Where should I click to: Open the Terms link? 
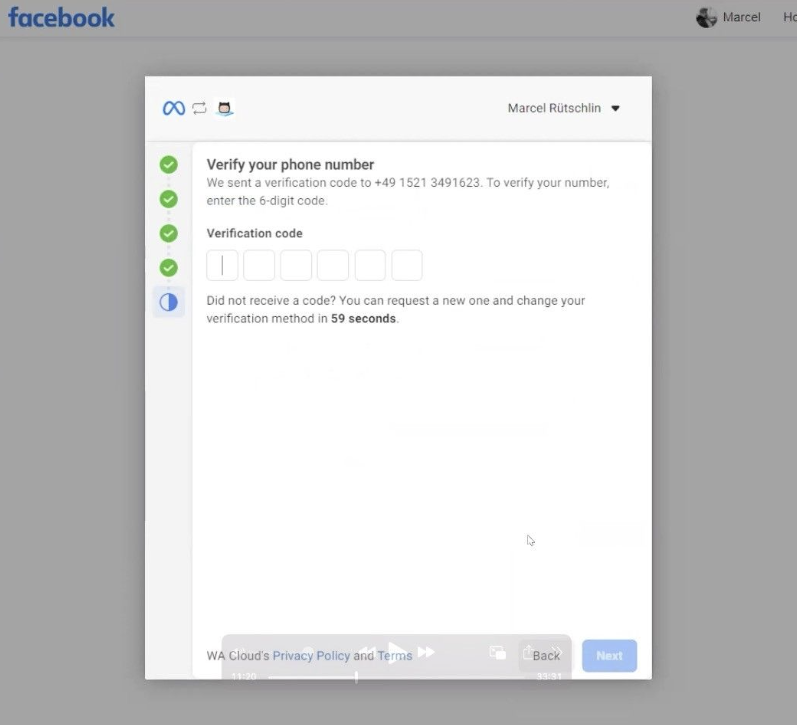click(x=395, y=656)
